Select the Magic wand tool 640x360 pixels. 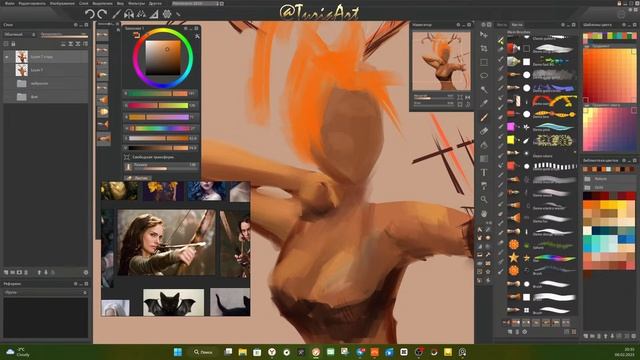[x=484, y=89]
